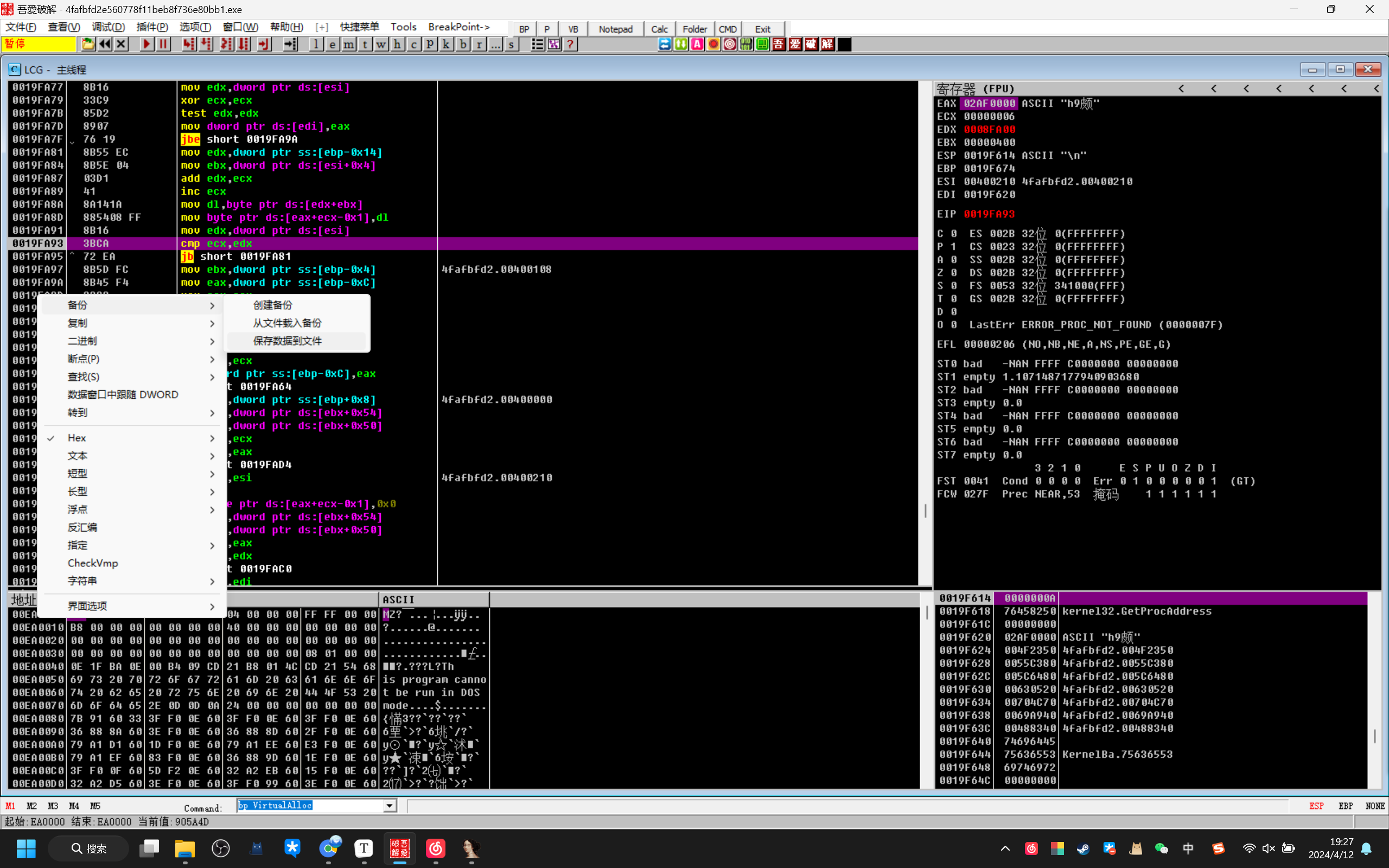Open Handles window with 'h' button

[397, 44]
